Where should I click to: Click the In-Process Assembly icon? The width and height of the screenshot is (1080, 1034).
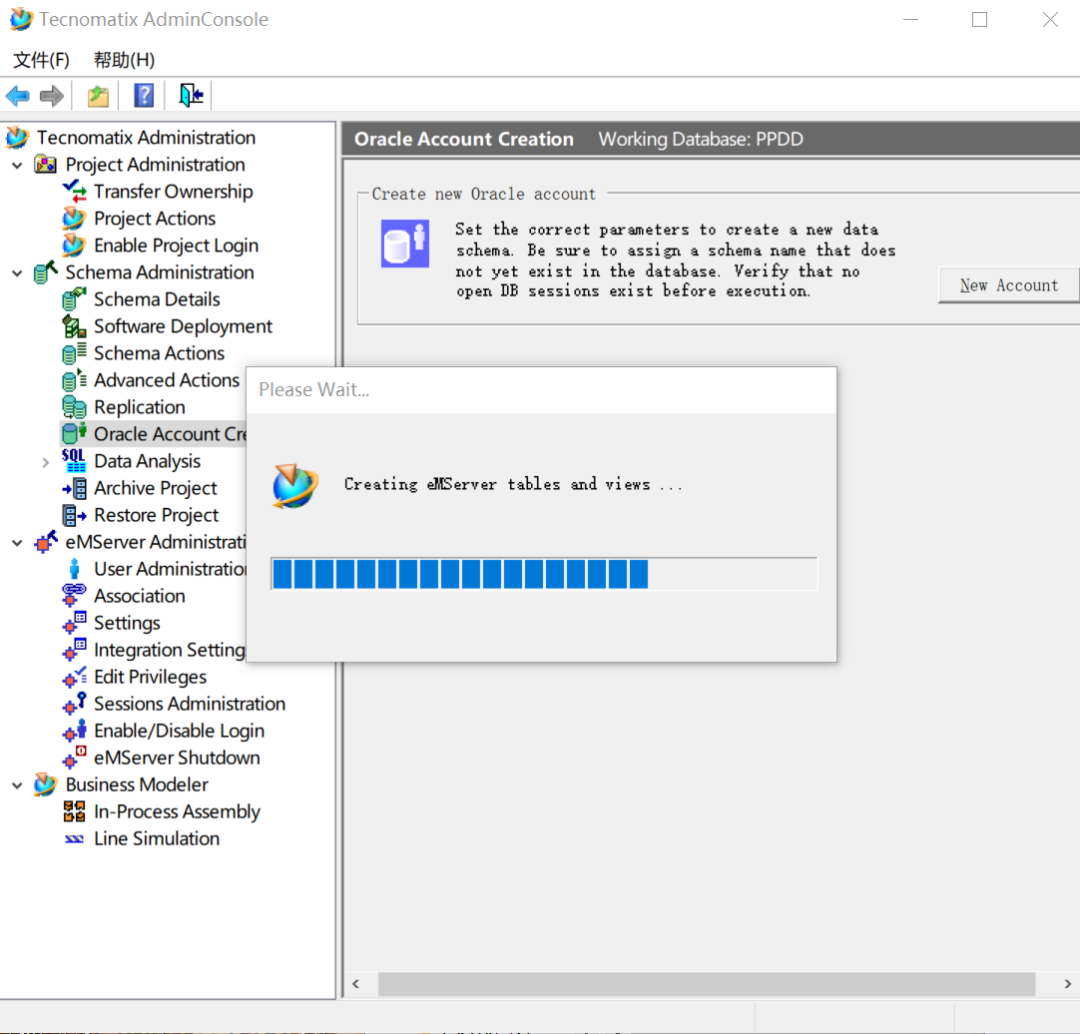click(74, 811)
